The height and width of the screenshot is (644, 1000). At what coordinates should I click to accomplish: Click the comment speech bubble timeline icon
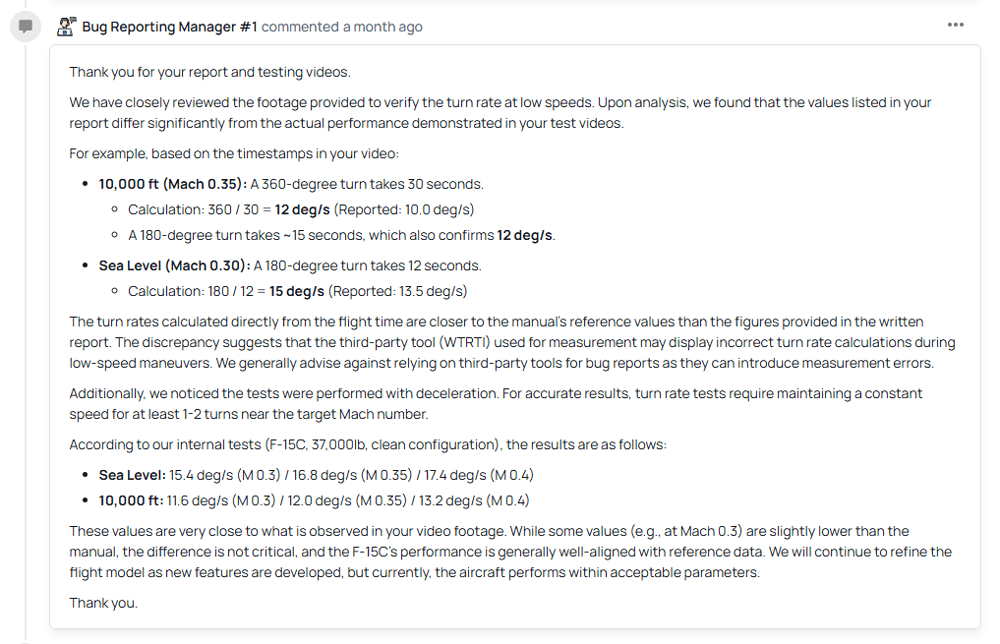[x=26, y=27]
